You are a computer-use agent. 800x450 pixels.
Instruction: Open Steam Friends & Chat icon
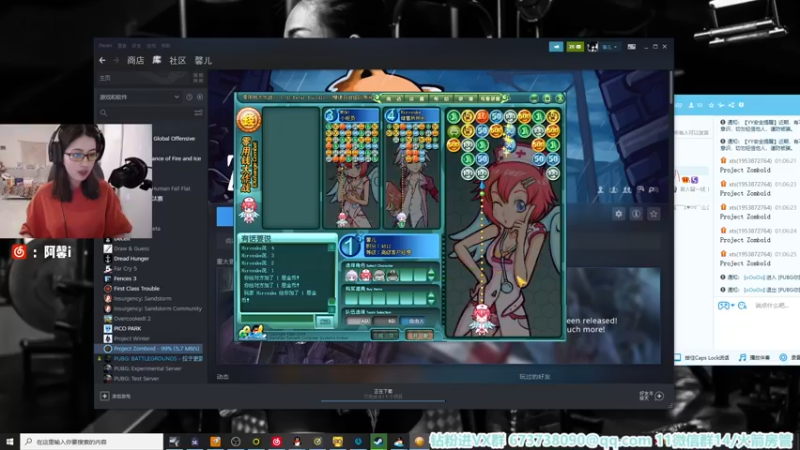click(659, 396)
